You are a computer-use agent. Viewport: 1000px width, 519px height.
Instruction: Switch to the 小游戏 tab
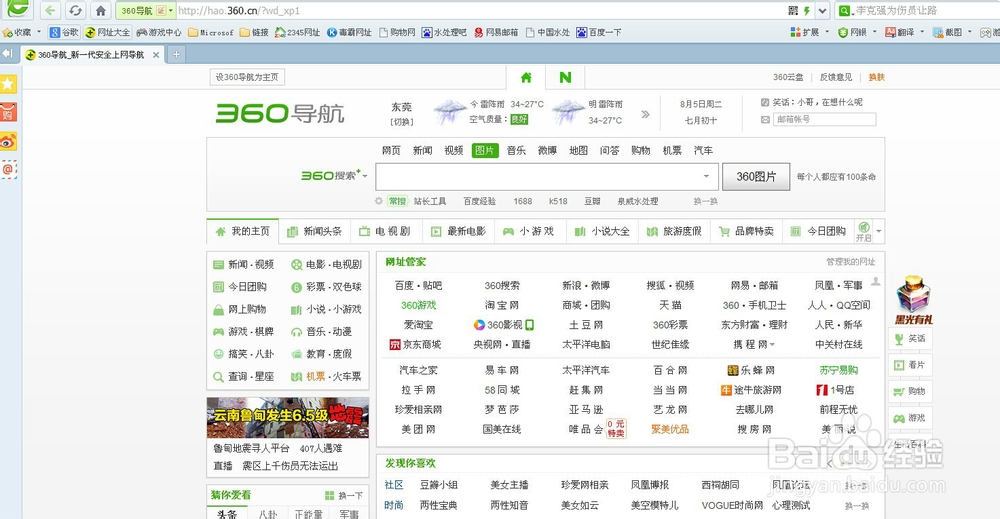(x=529, y=231)
